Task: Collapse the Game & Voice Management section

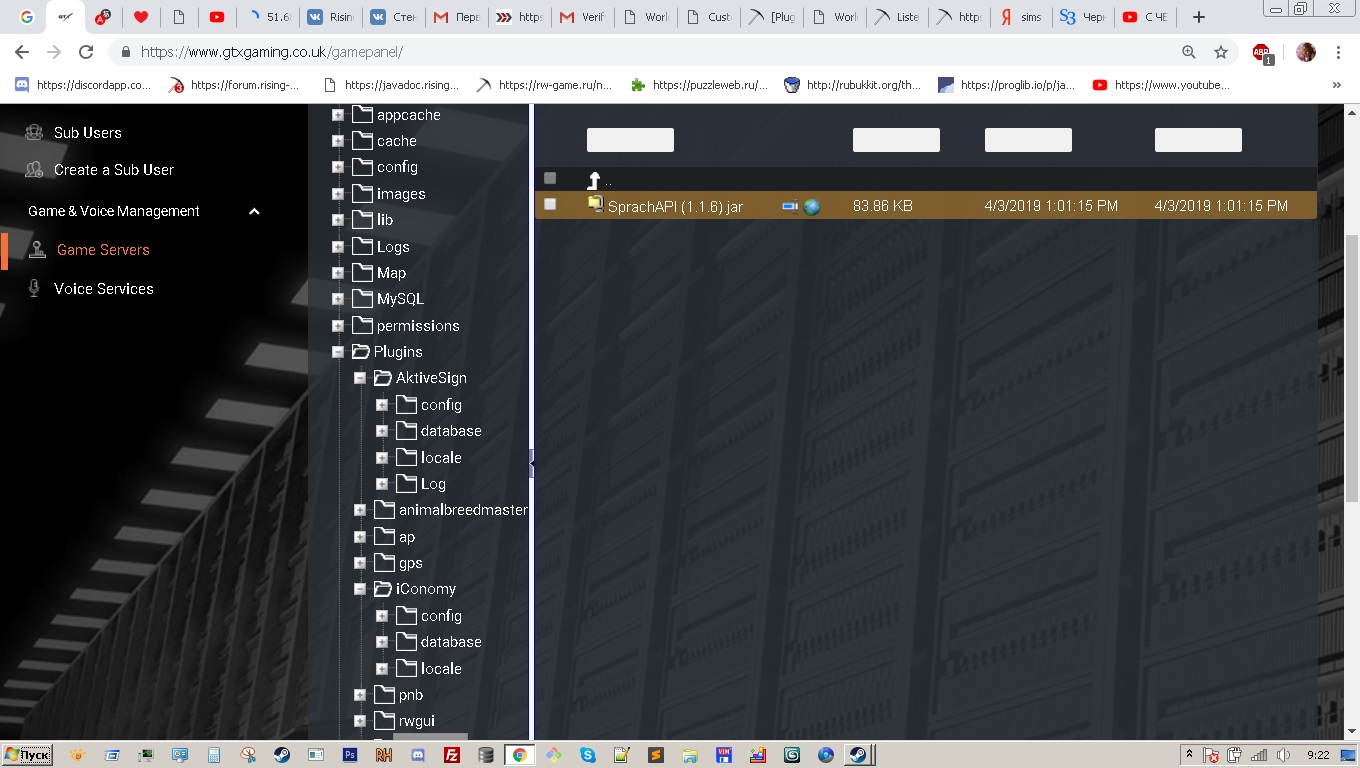Action: pos(254,211)
